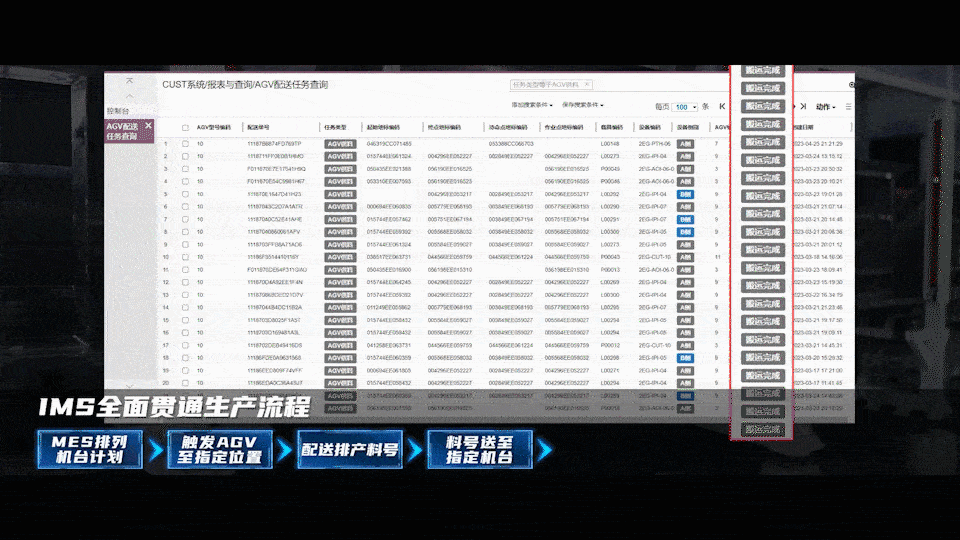The height and width of the screenshot is (540, 960).
Task: Expand the 添加搜索条件 dropdown
Action: (x=532, y=105)
